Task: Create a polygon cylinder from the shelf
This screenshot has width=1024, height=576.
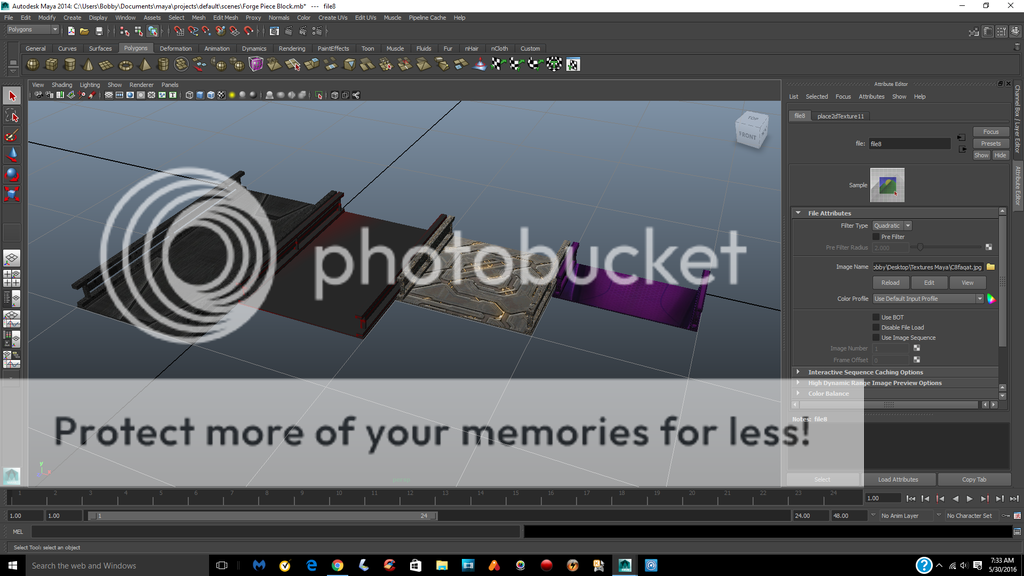Action: tap(69, 64)
